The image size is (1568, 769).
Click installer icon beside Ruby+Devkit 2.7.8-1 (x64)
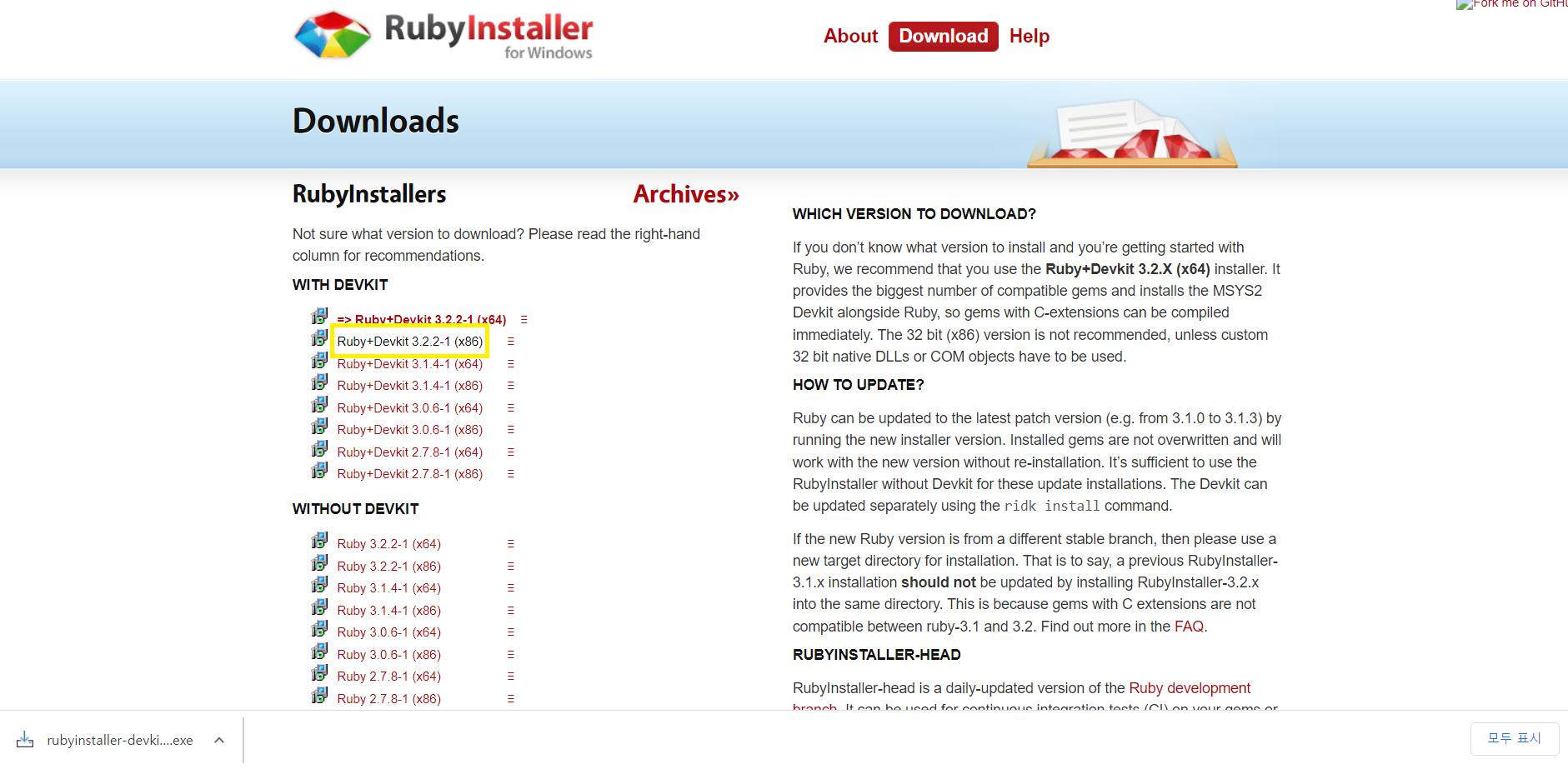click(319, 449)
